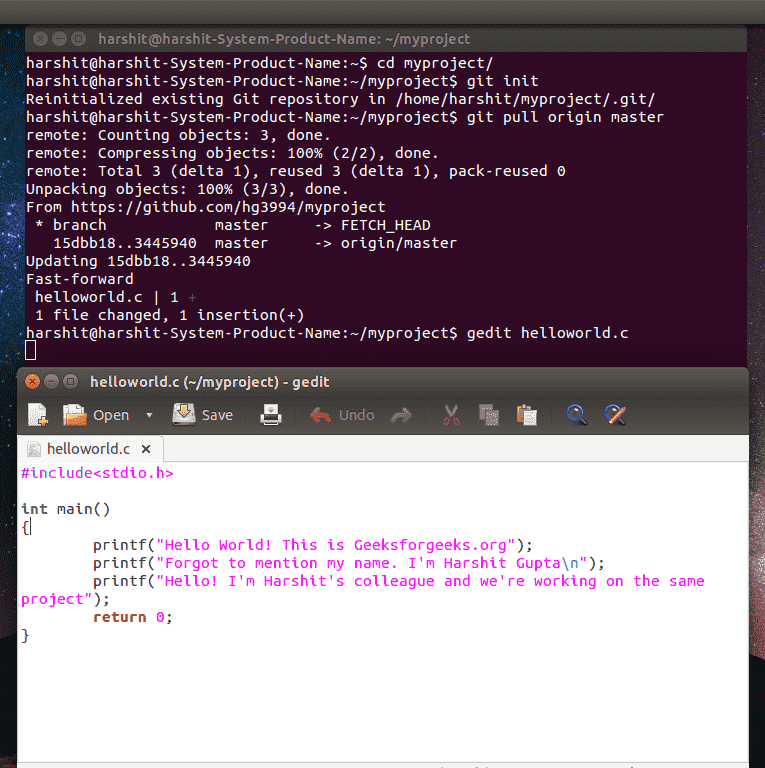
Task: Click the terminal title bar text
Action: 284,39
